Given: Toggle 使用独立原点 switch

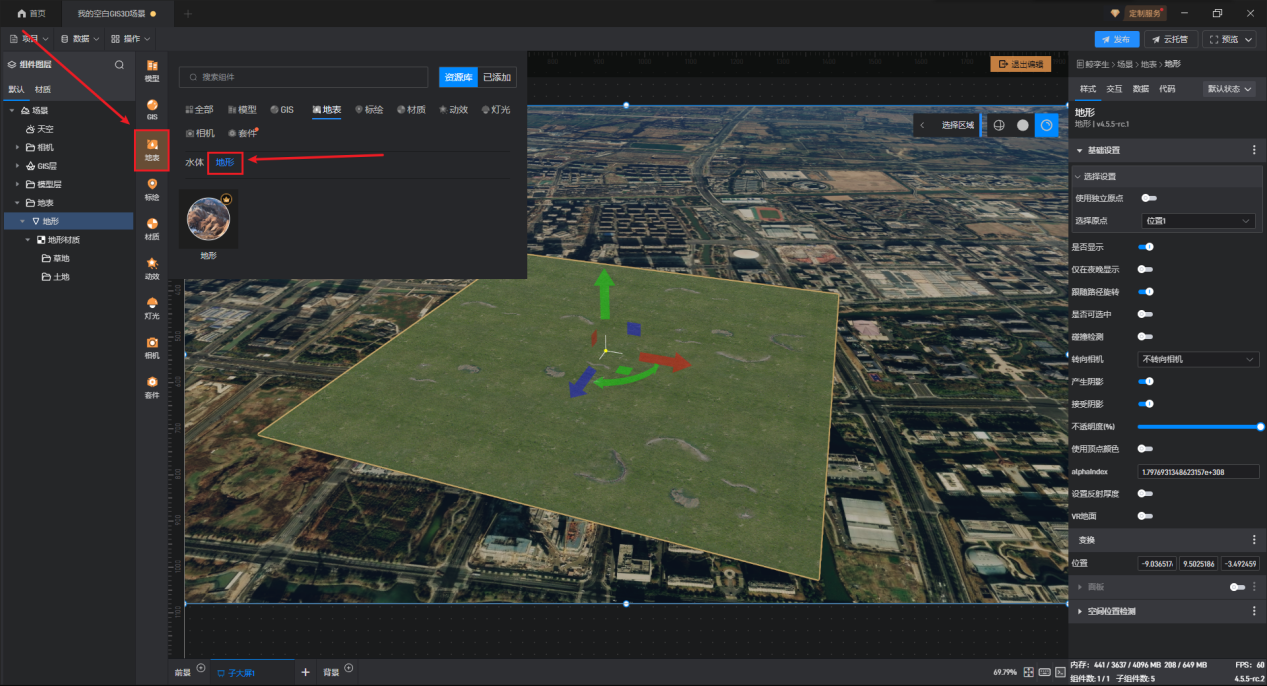Looking at the screenshot, I should (1148, 198).
